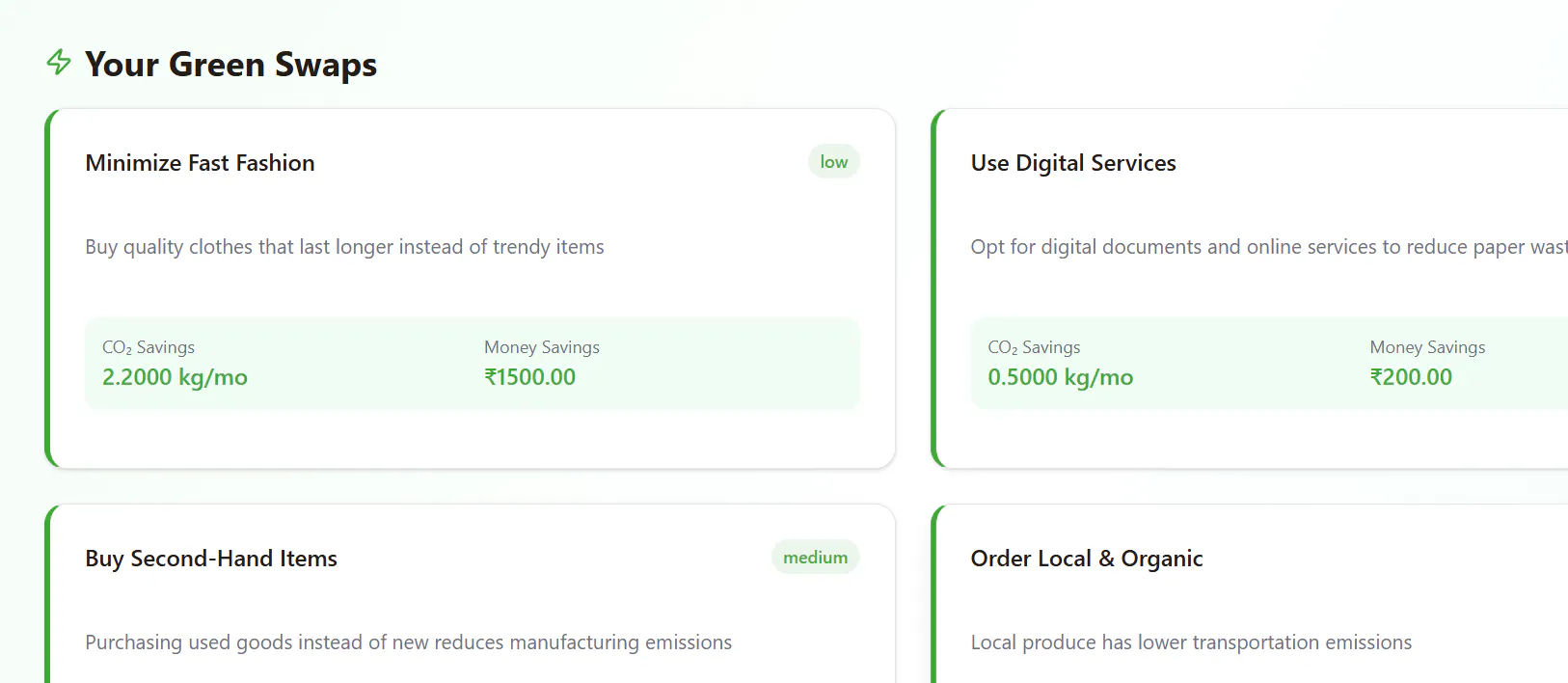Click the 'low' difficulty badge
The width and height of the screenshot is (1568, 683).
point(834,162)
